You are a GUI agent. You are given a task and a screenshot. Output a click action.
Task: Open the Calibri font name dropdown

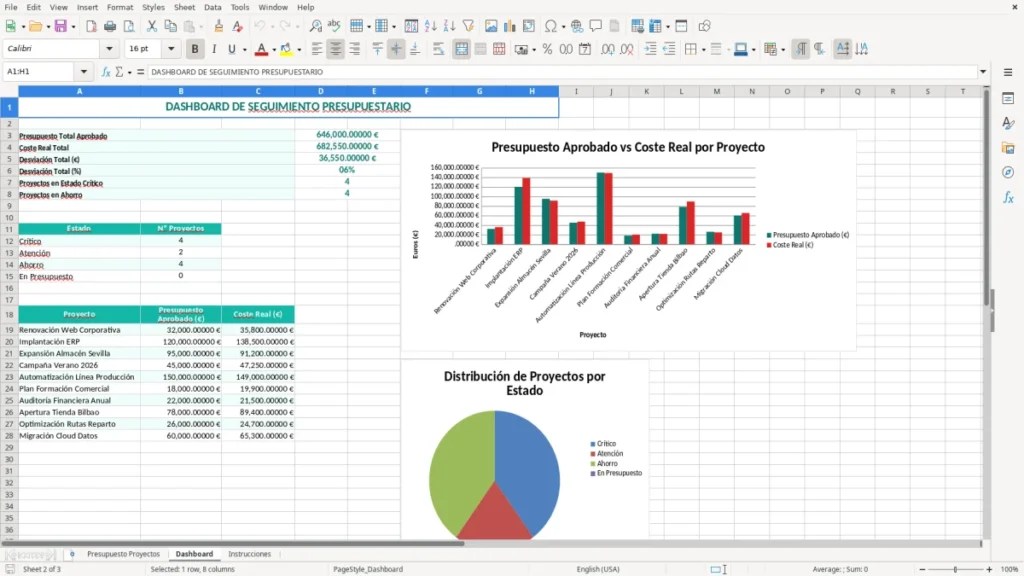pos(109,49)
